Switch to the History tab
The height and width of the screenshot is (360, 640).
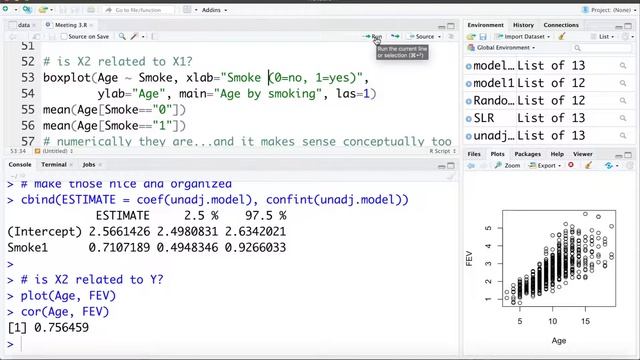pos(523,25)
